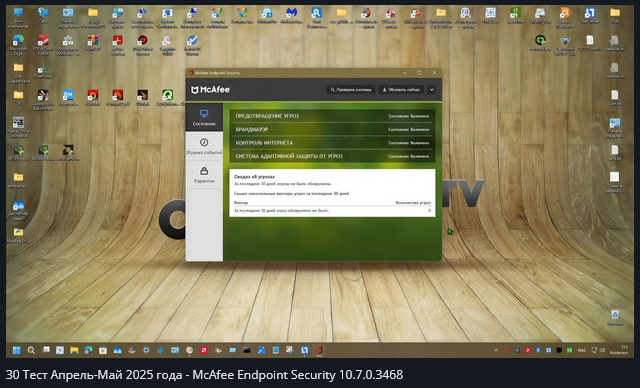Click the Вектор column header
Viewport: 640px width, 388px height.
[x=241, y=202]
